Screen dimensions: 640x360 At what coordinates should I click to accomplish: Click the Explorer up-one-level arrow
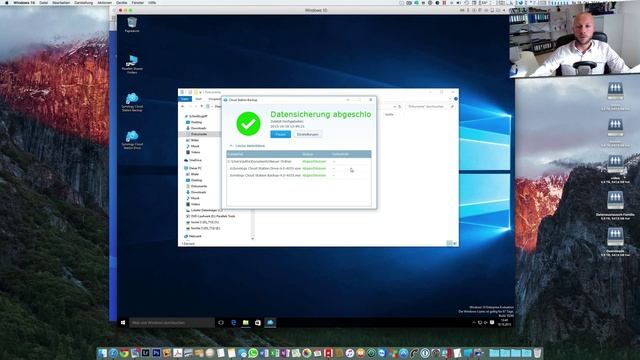pos(202,107)
